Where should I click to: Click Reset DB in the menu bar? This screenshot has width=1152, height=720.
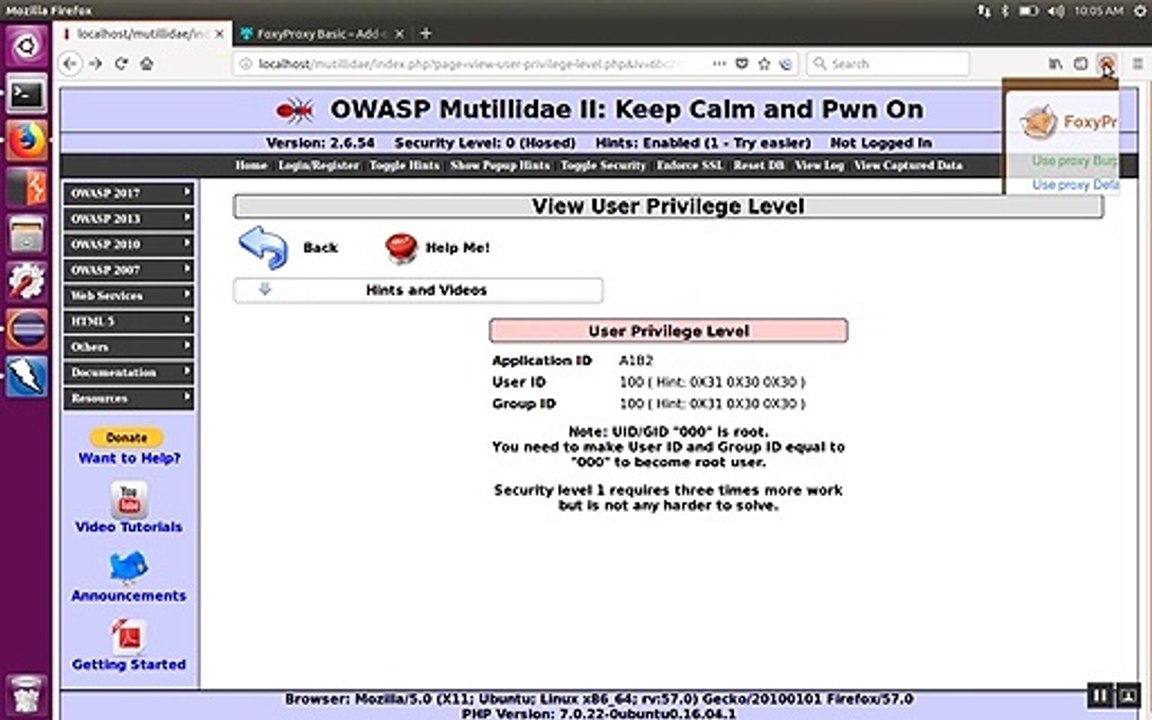(759, 165)
